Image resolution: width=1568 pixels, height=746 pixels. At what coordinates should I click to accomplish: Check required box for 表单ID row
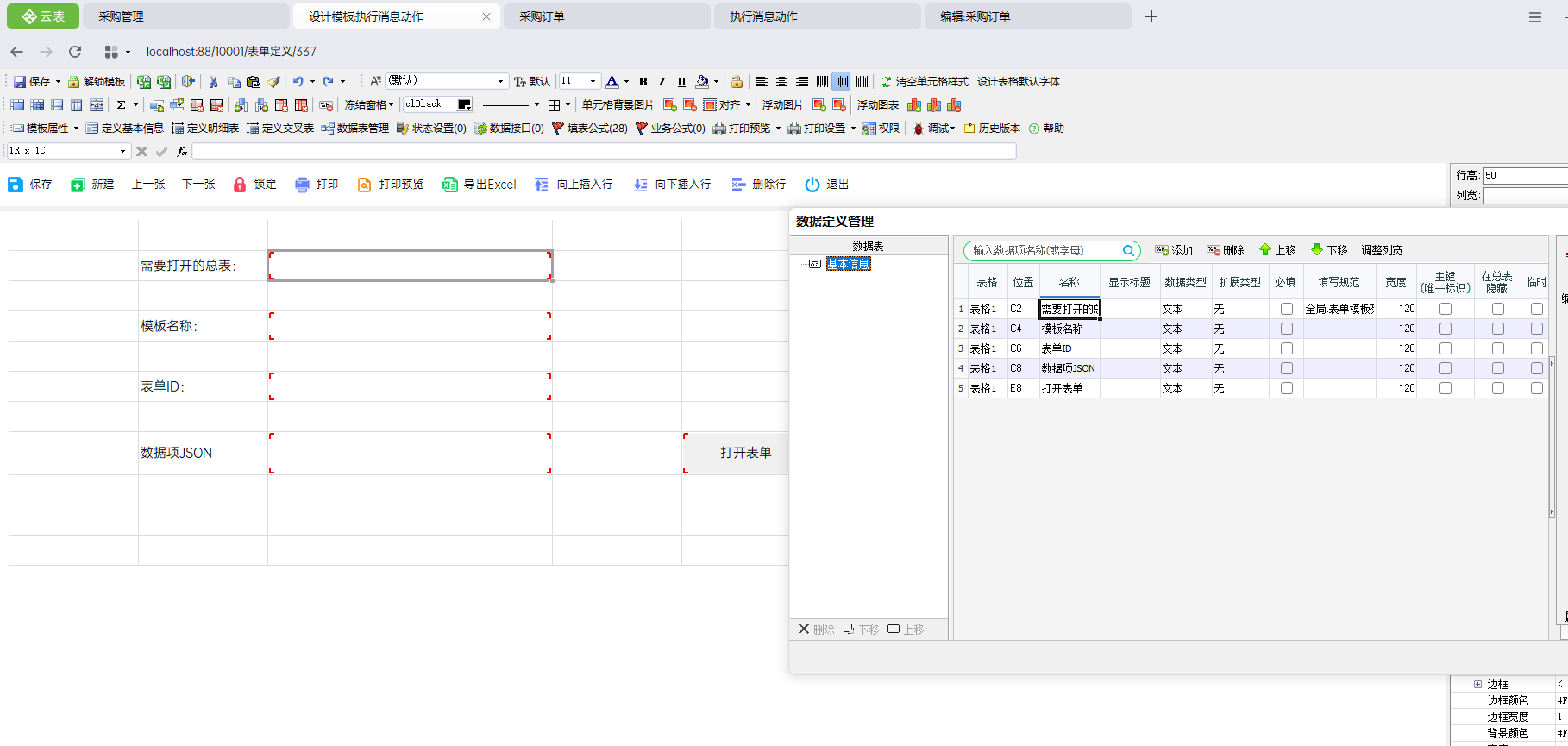1287,348
